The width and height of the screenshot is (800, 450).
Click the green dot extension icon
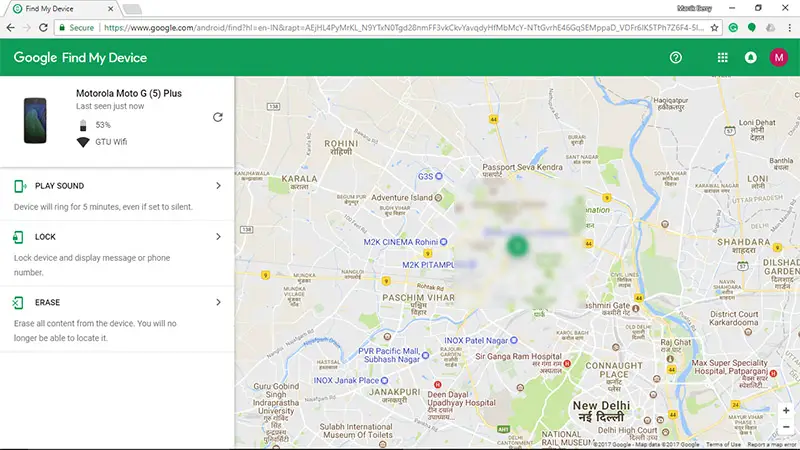coord(752,28)
